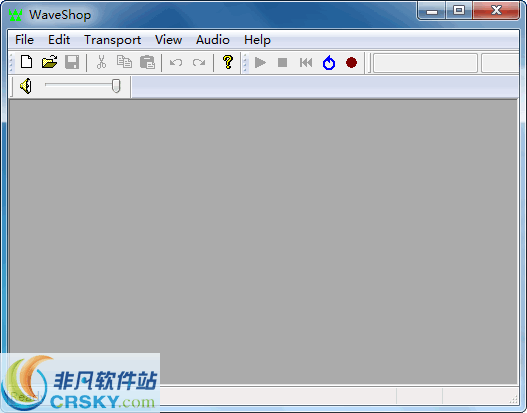Open the Help menu
527x413 pixels.
(x=257, y=40)
